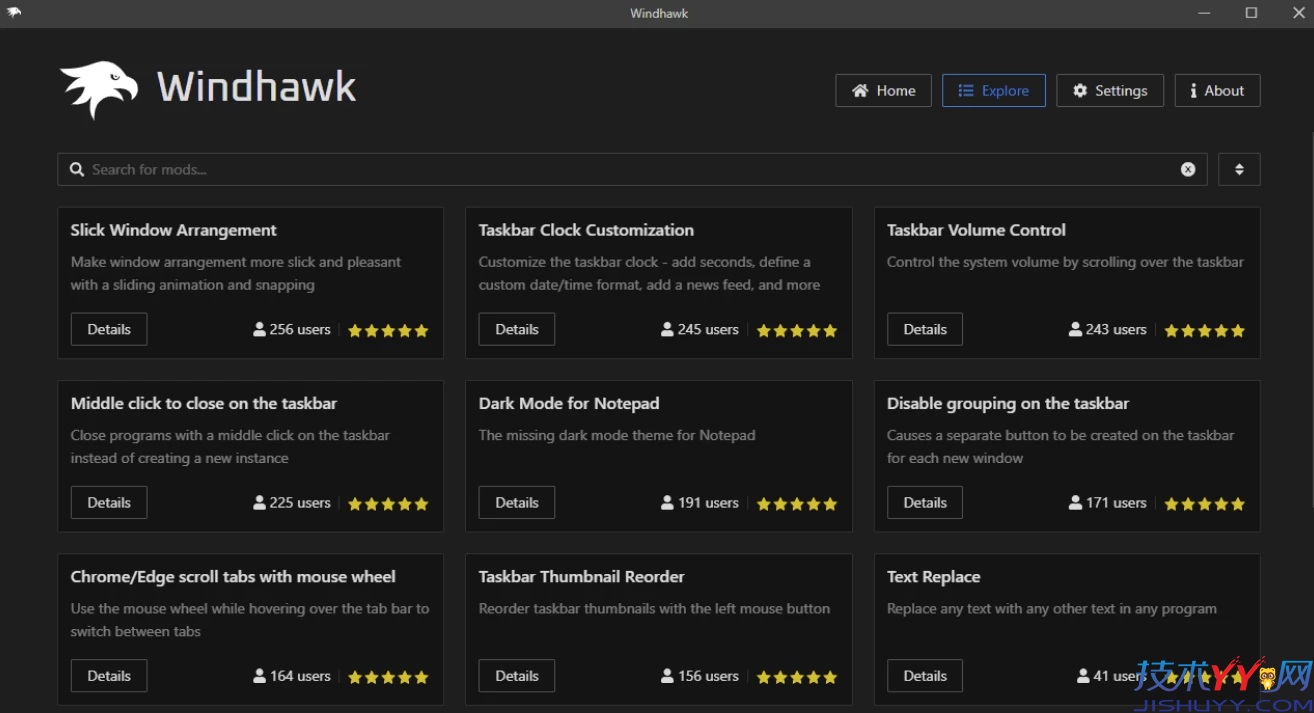Click the clear search (x) icon
The height and width of the screenshot is (713, 1314).
(x=1188, y=169)
